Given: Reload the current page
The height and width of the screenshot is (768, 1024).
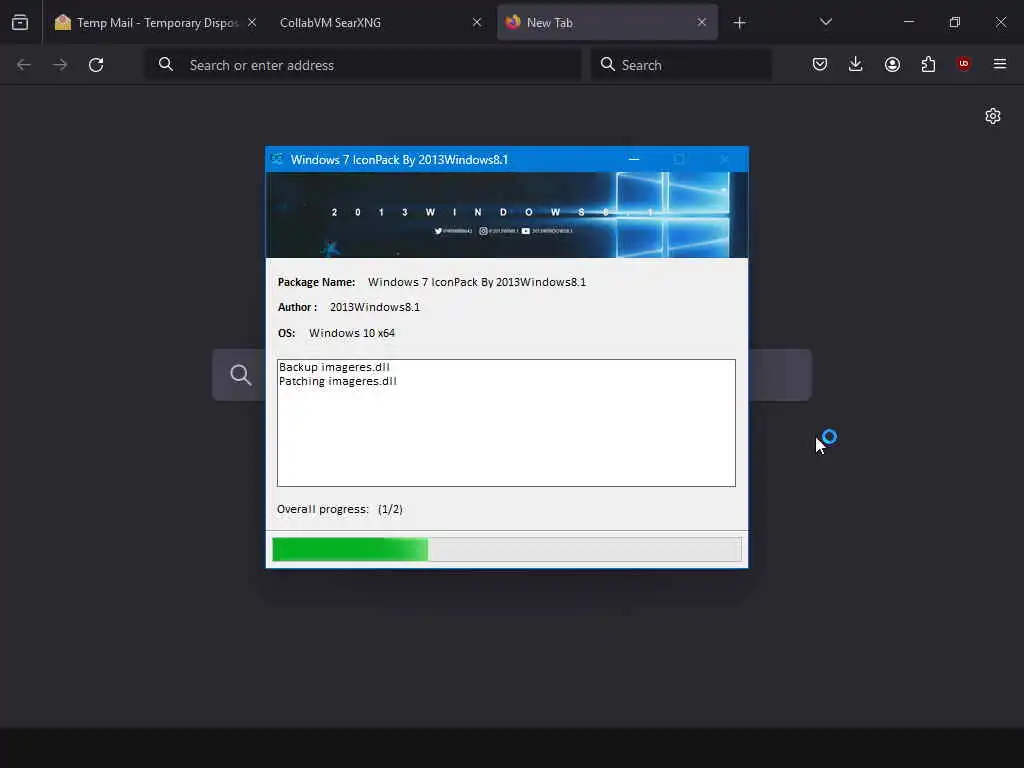Looking at the screenshot, I should pos(96,65).
